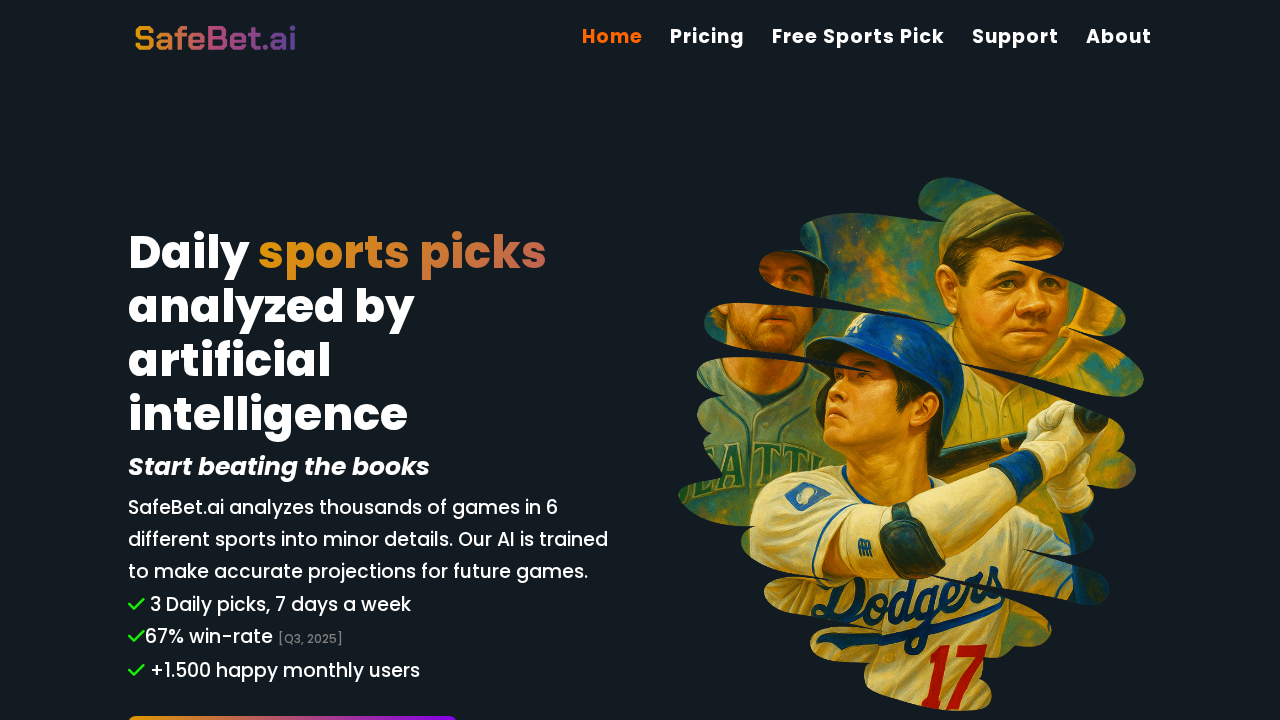Image resolution: width=1280 pixels, height=720 pixels.
Task: Navigate to the Pricing section
Action: [707, 35]
